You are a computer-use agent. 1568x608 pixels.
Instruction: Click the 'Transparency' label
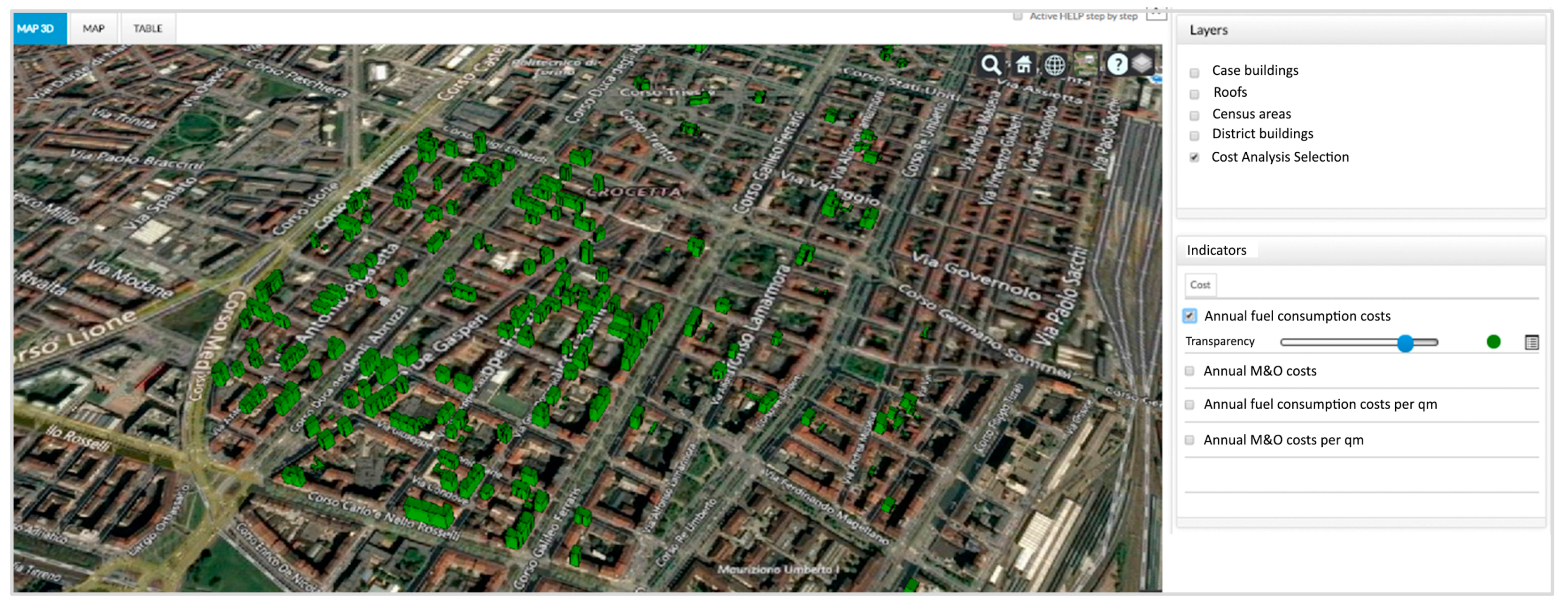pyautogui.click(x=1220, y=342)
